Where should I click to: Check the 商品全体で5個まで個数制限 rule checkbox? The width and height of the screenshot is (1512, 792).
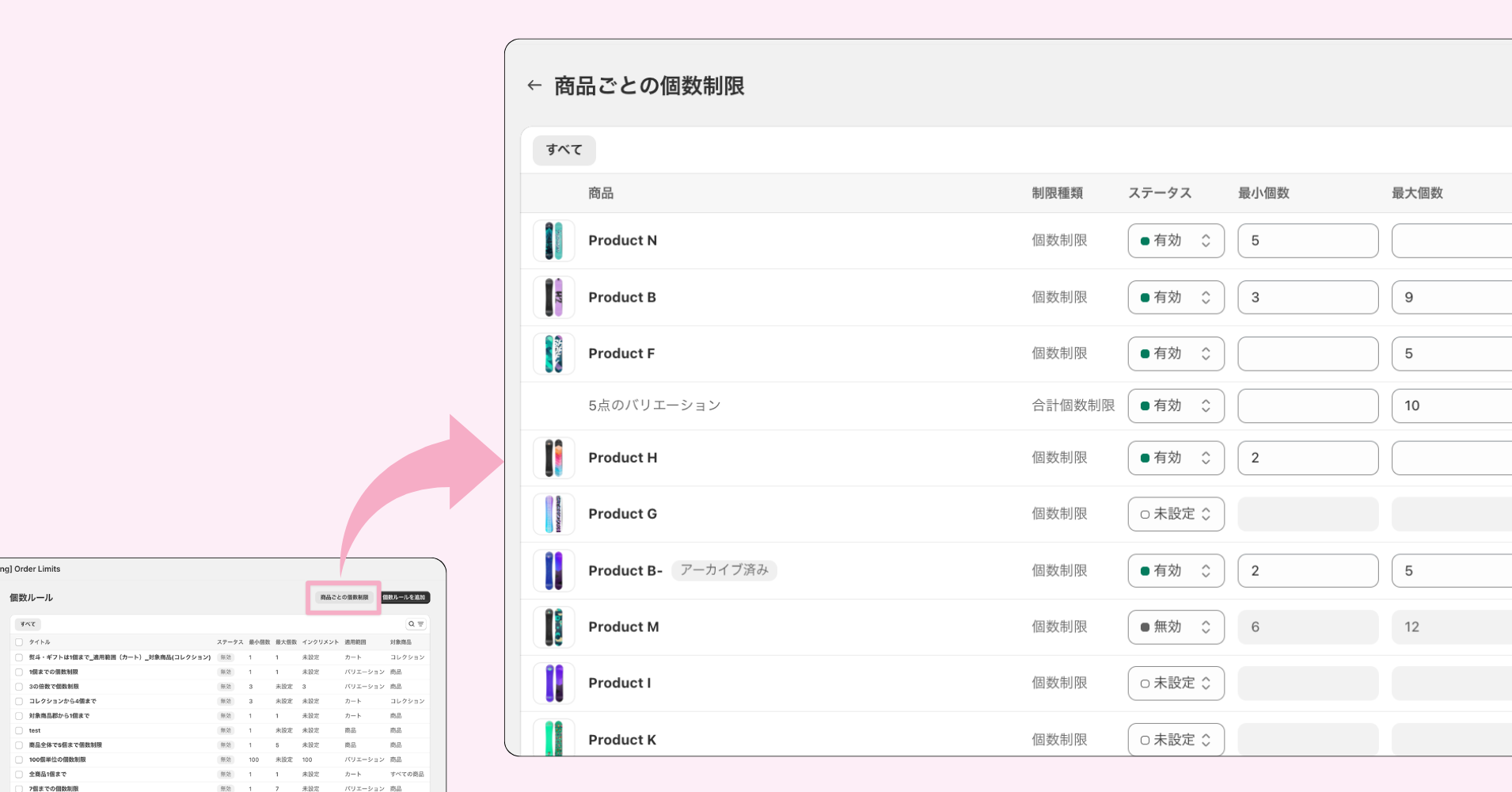(19, 745)
